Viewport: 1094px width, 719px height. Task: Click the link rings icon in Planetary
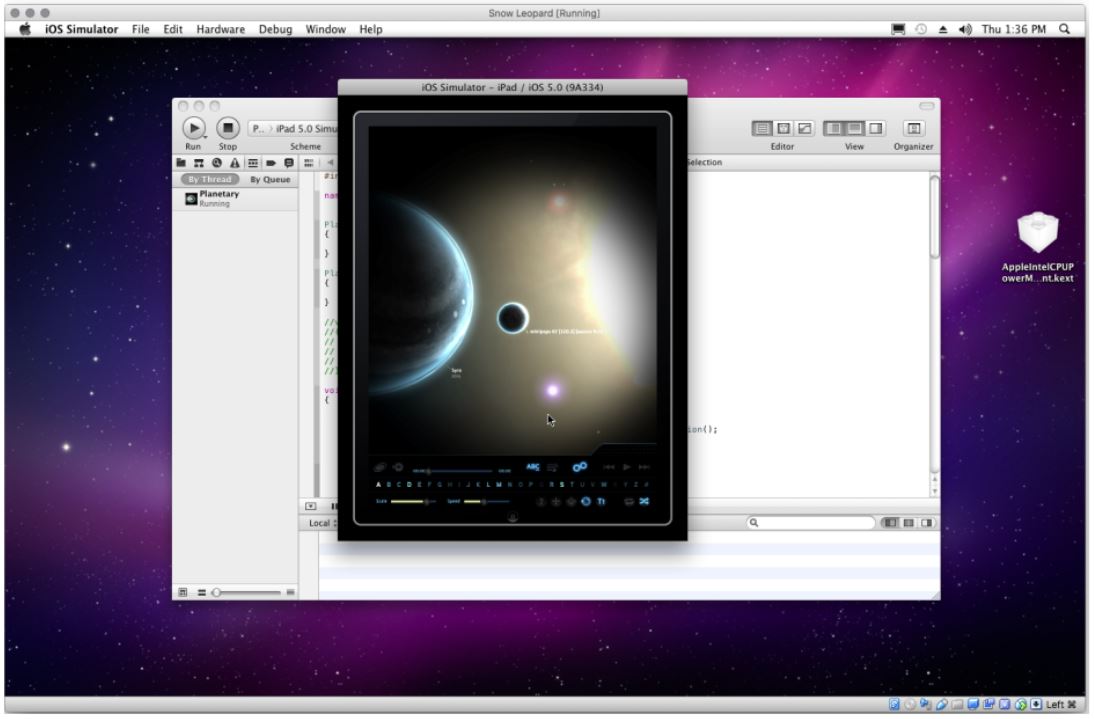[580, 467]
